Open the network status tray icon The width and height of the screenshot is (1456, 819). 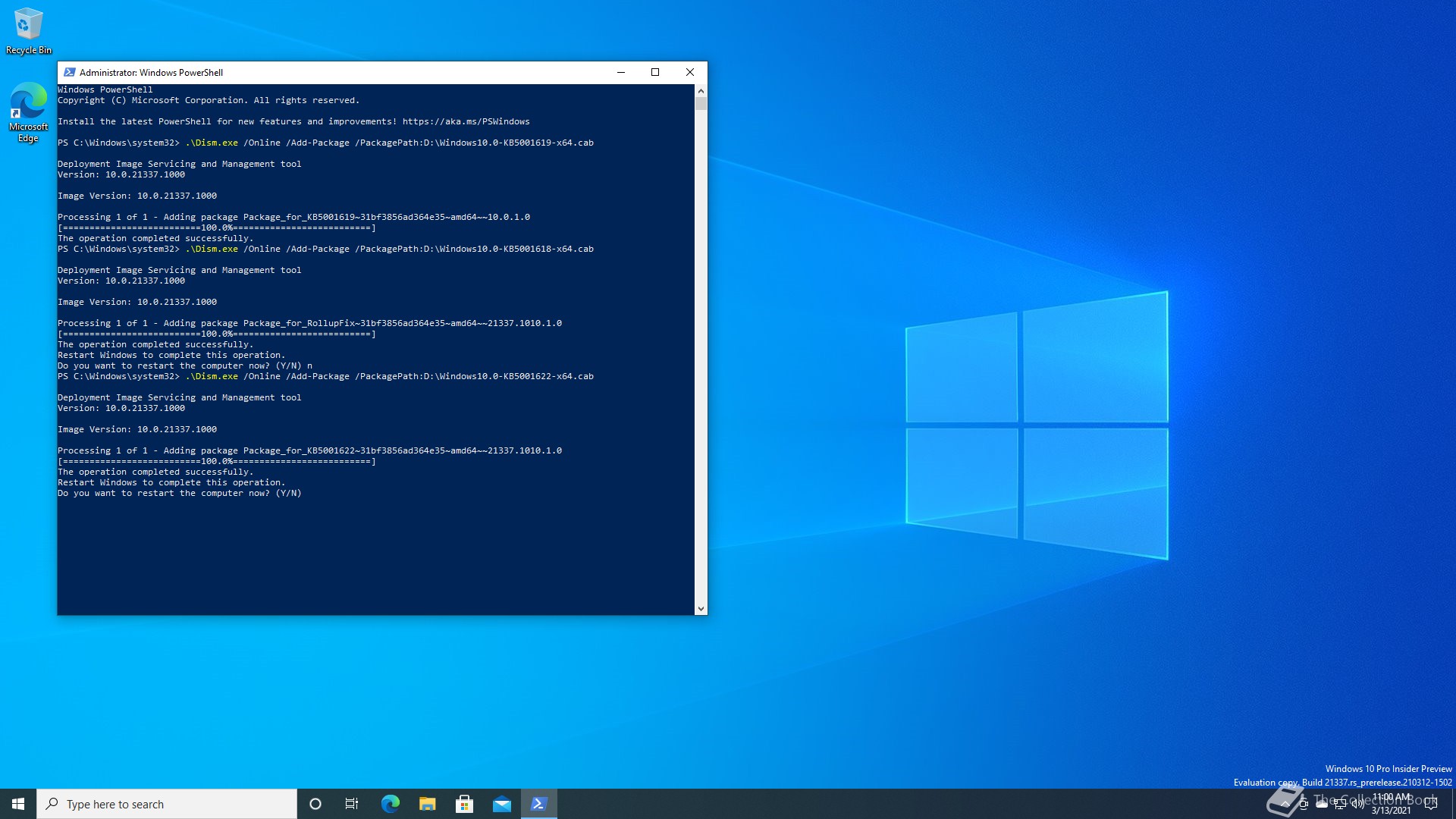point(1340,805)
